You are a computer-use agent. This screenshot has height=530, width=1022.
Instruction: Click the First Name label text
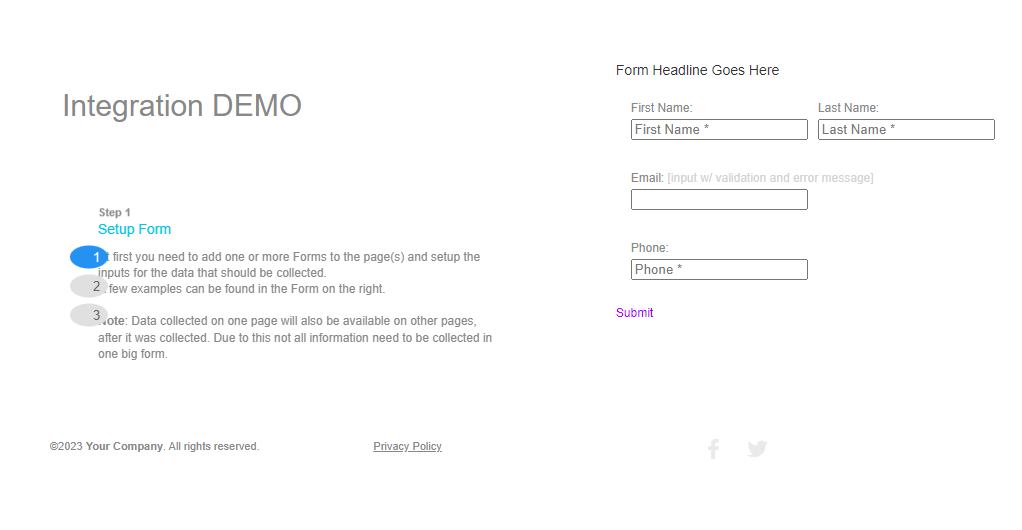pyautogui.click(x=661, y=108)
